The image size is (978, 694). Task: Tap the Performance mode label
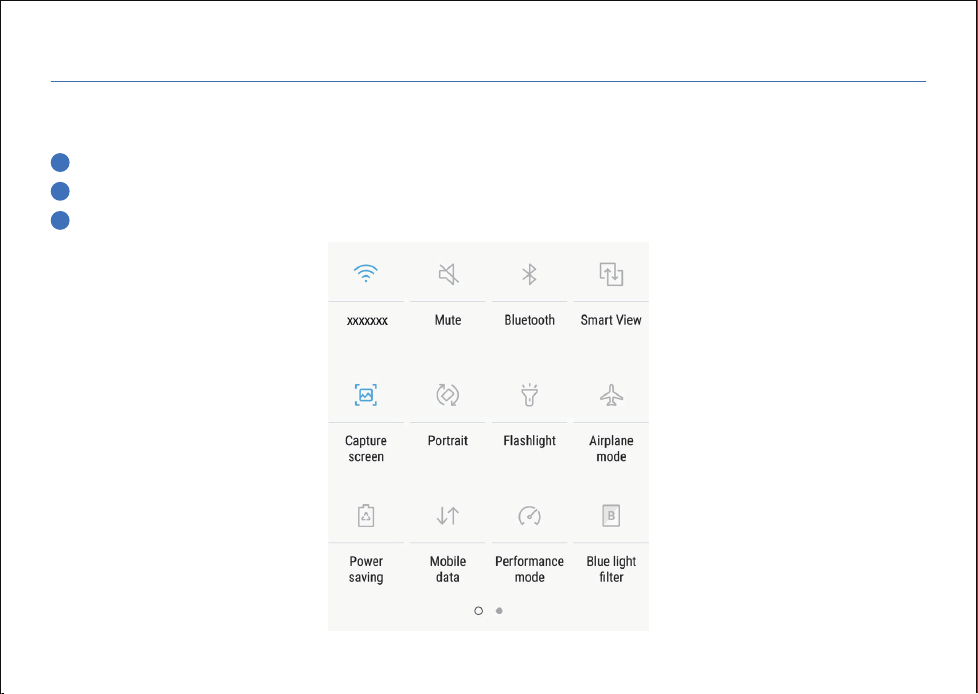pos(530,569)
